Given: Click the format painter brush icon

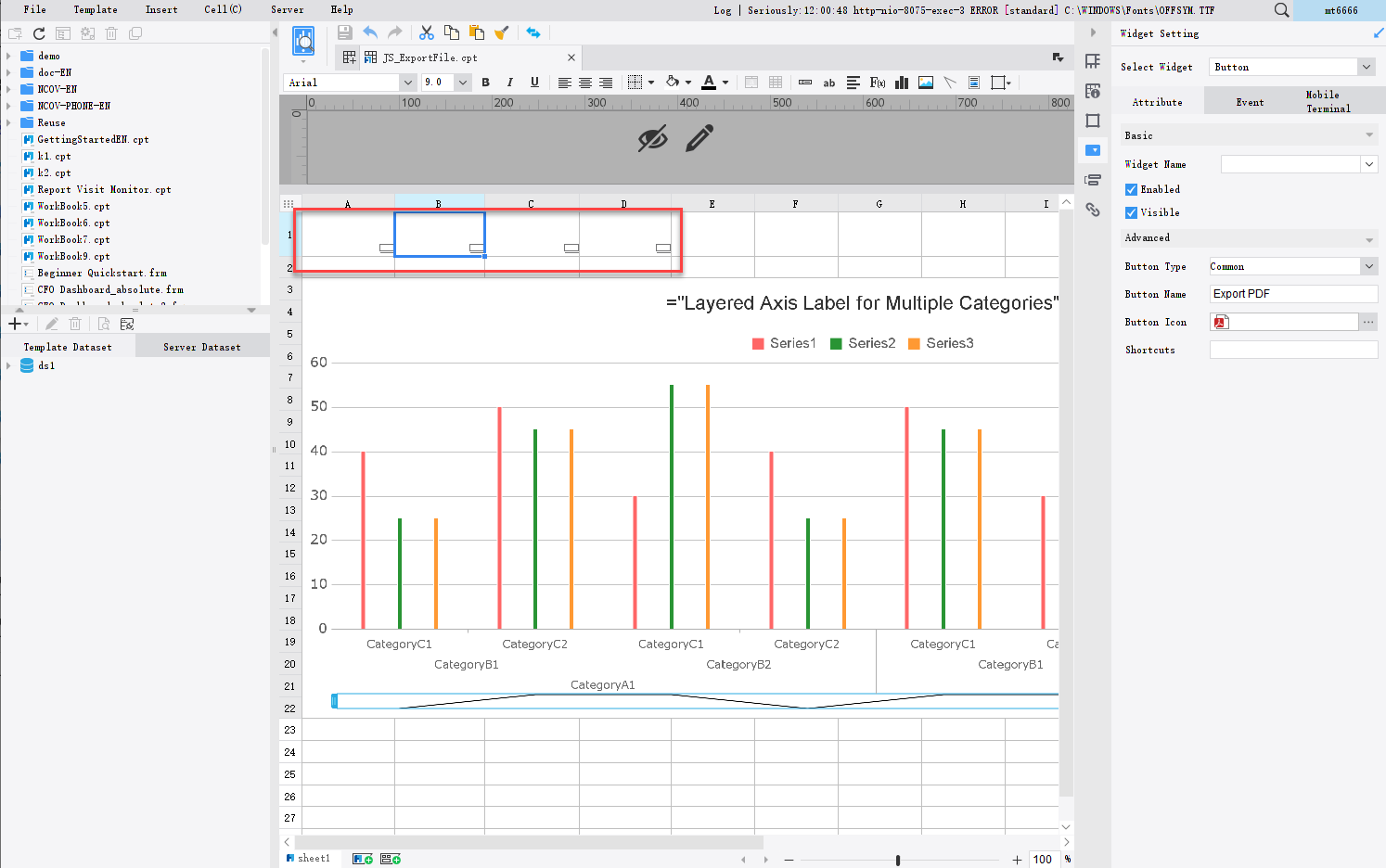Looking at the screenshot, I should (x=501, y=32).
